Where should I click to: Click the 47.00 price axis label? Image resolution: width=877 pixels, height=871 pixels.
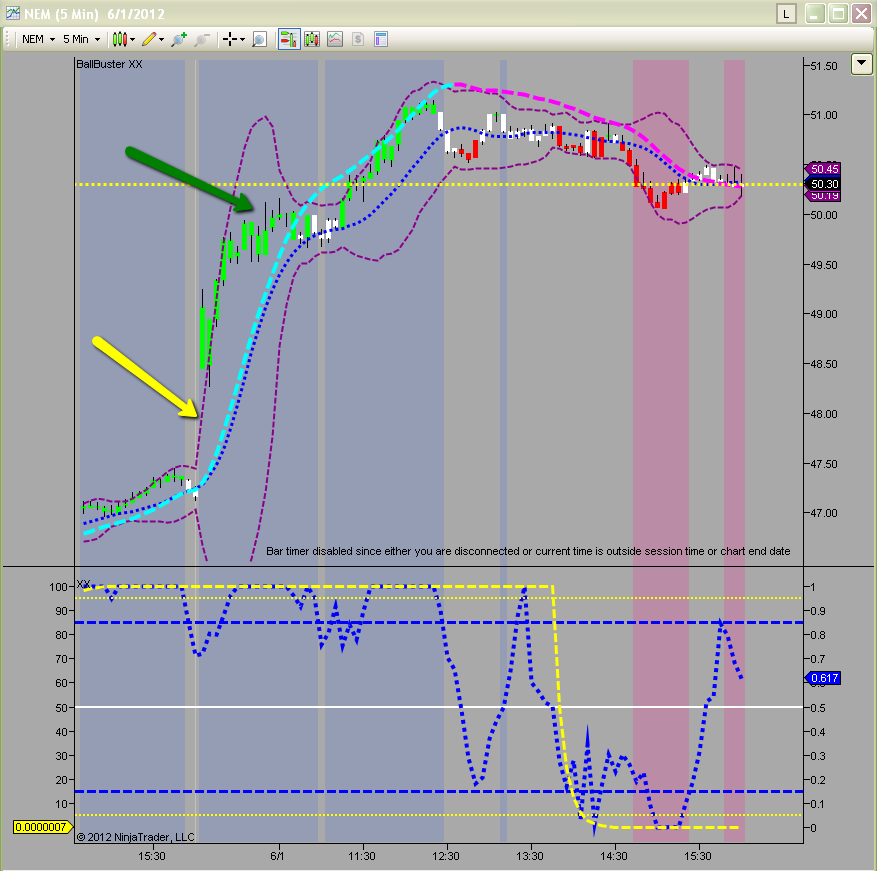[x=824, y=513]
